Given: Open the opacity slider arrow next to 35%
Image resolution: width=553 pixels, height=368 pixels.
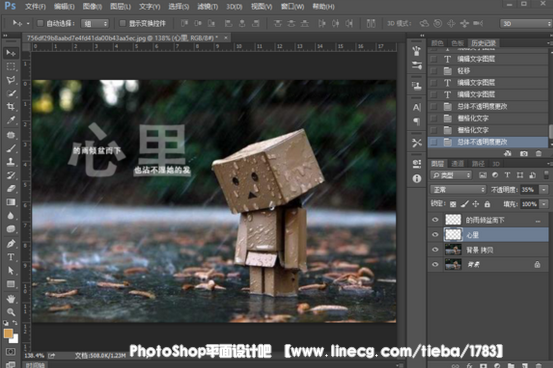Looking at the screenshot, I should (x=544, y=190).
